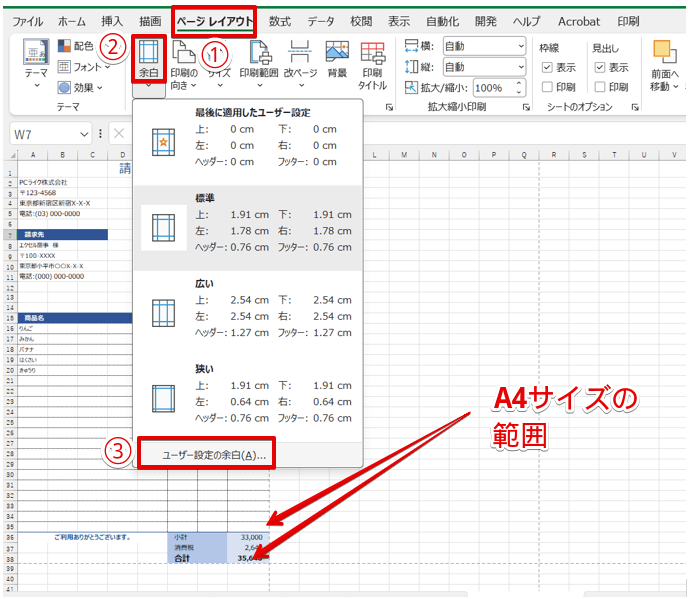
Task: Open 前面へ移動 bring forward
Action: [x=664, y=64]
